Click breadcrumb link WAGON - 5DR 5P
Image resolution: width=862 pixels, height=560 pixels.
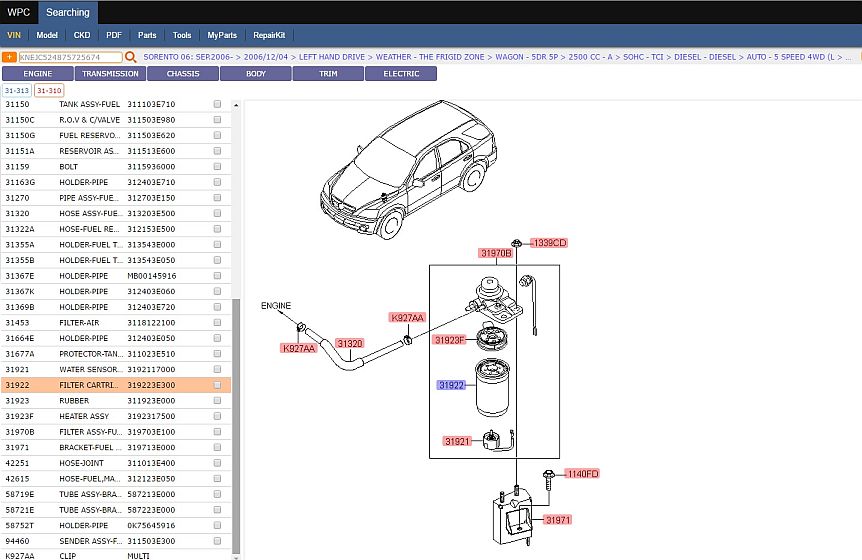527,57
